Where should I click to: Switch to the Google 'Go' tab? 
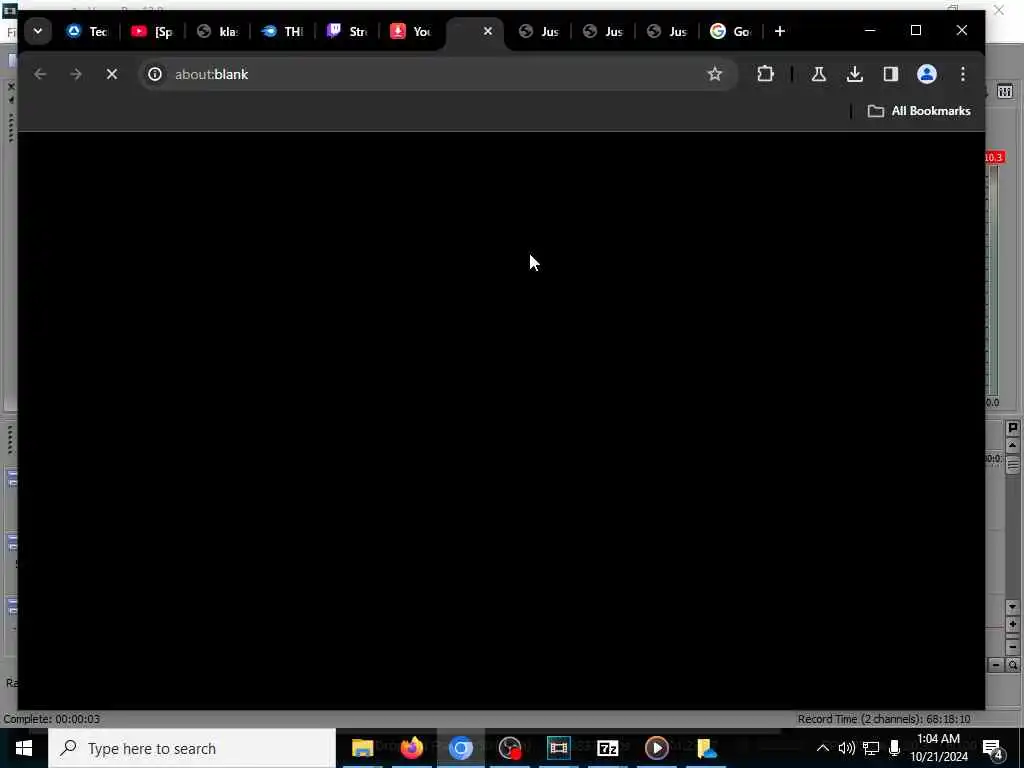tap(731, 31)
